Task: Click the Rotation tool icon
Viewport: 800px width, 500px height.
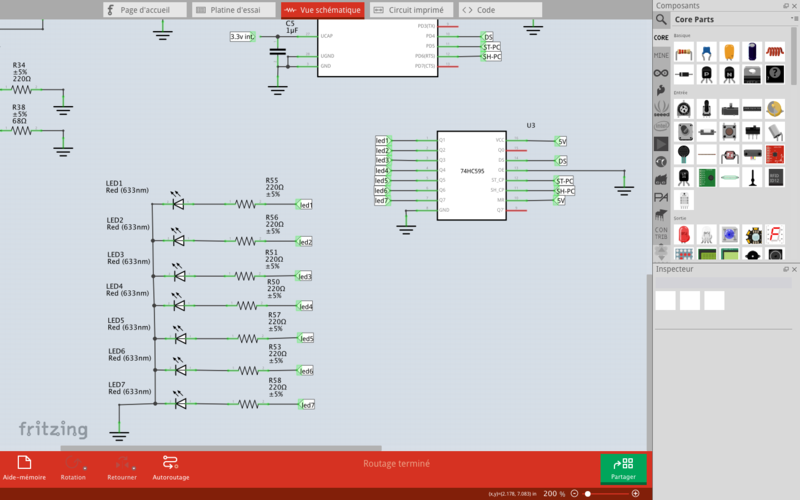Action: (73, 466)
